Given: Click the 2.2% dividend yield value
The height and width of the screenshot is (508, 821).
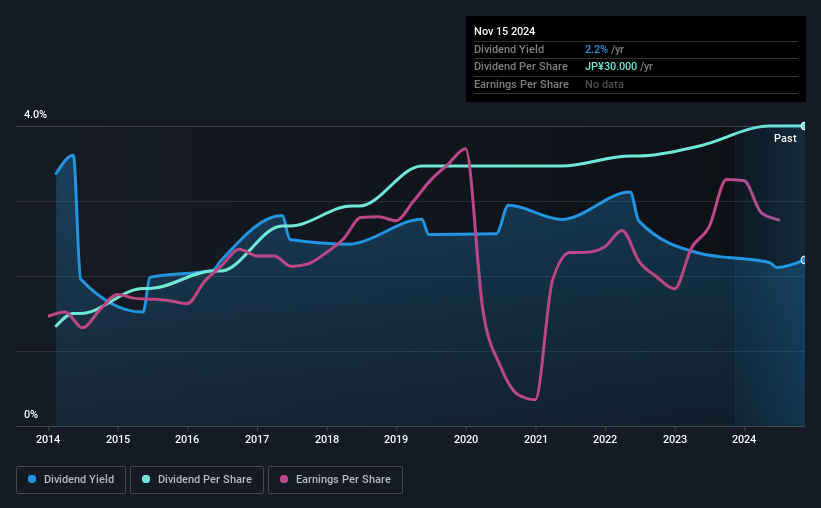Looking at the screenshot, I should click(x=596, y=49).
